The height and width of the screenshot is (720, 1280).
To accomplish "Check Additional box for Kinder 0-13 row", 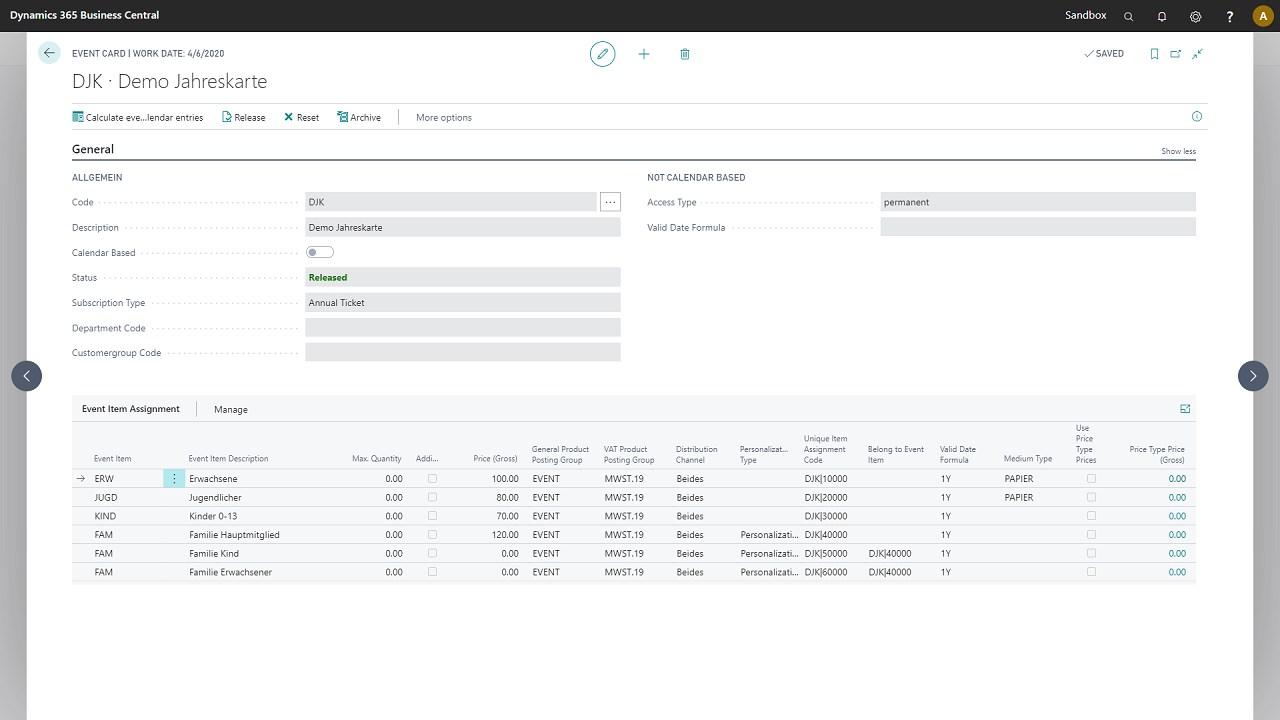I will [x=432, y=516].
